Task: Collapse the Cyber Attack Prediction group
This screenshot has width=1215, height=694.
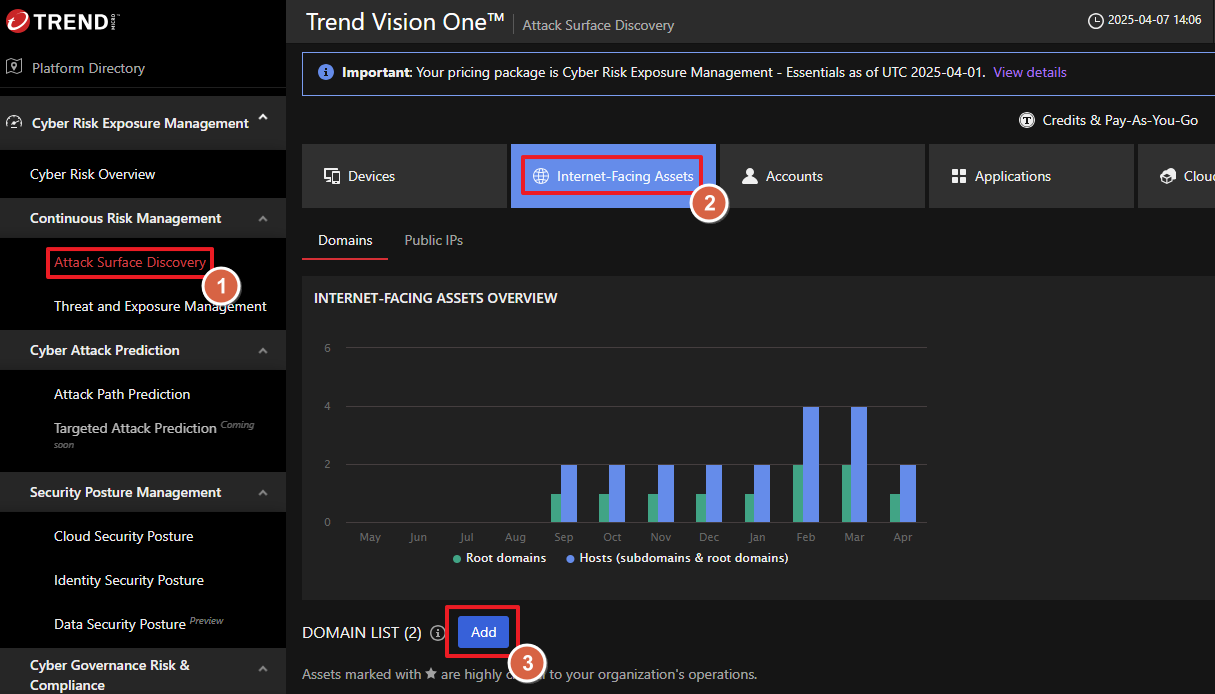Action: [x=263, y=350]
